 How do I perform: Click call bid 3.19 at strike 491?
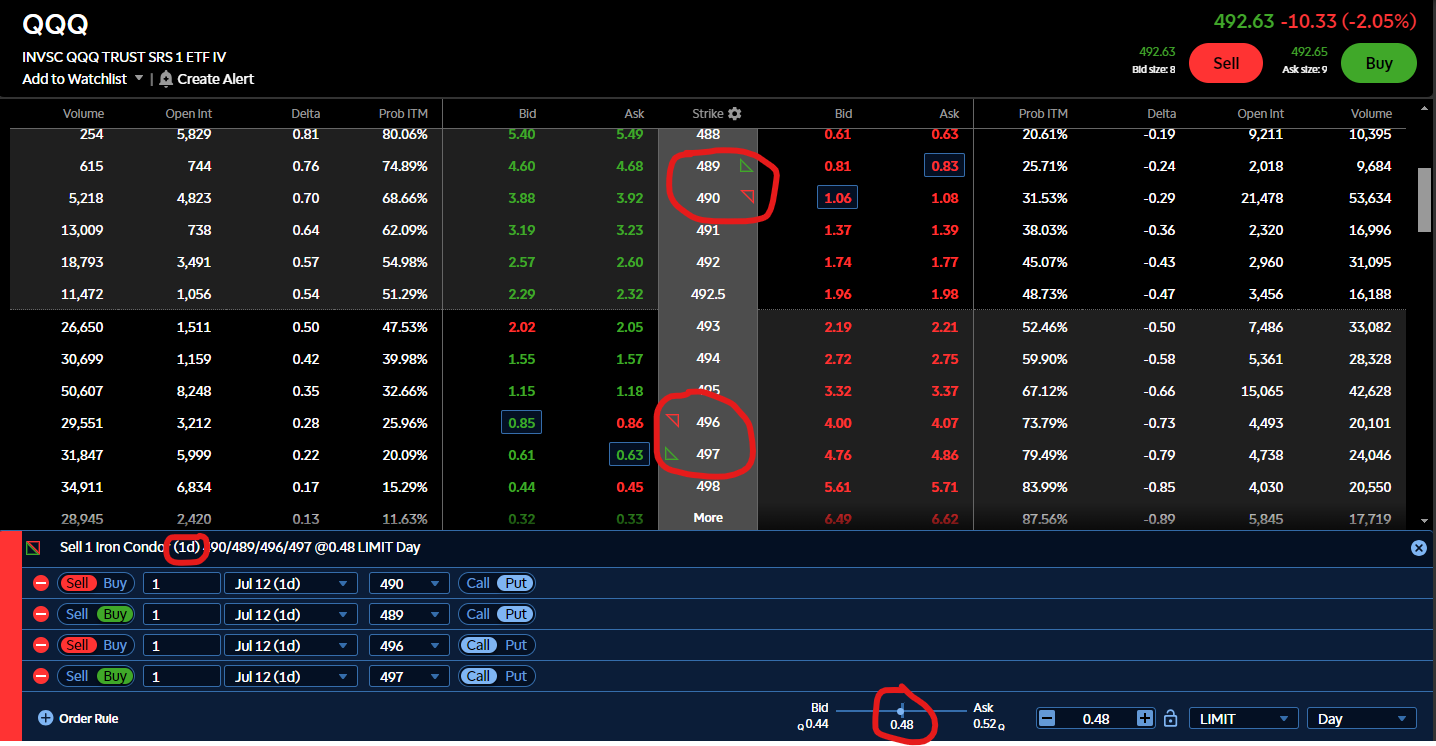521,231
